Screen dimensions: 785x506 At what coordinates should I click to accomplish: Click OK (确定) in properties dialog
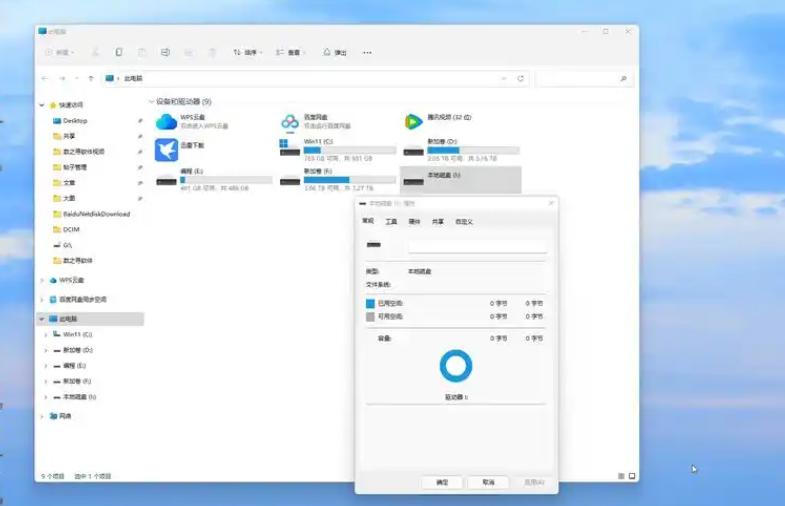442,482
